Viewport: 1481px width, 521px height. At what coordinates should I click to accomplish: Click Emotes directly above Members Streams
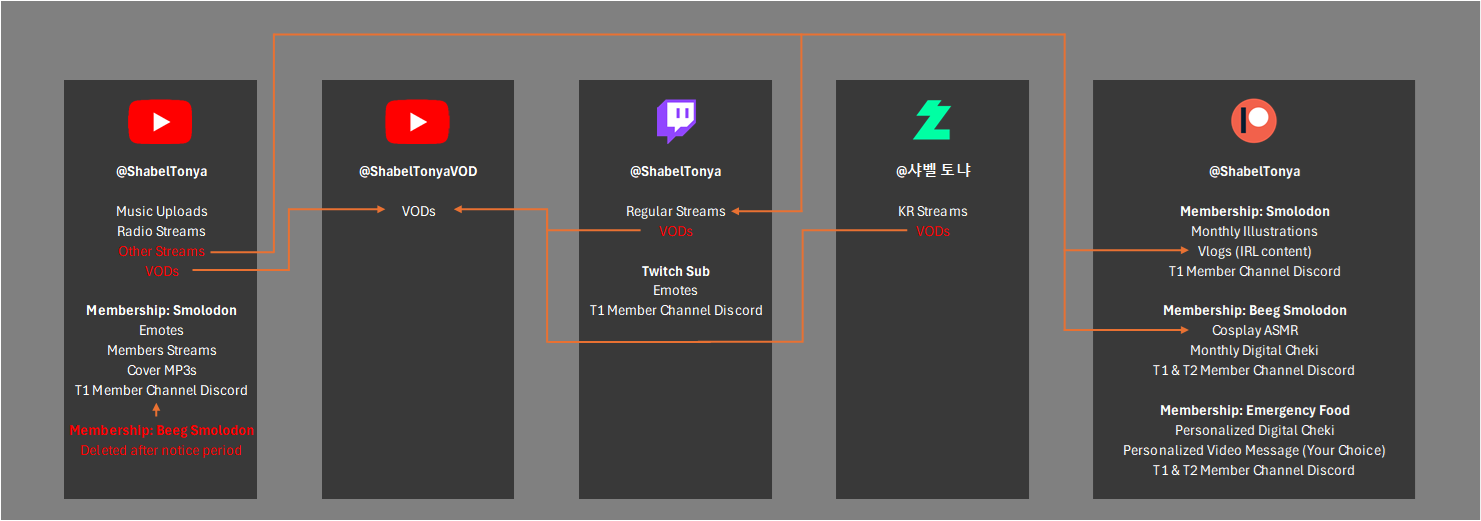pyautogui.click(x=161, y=330)
